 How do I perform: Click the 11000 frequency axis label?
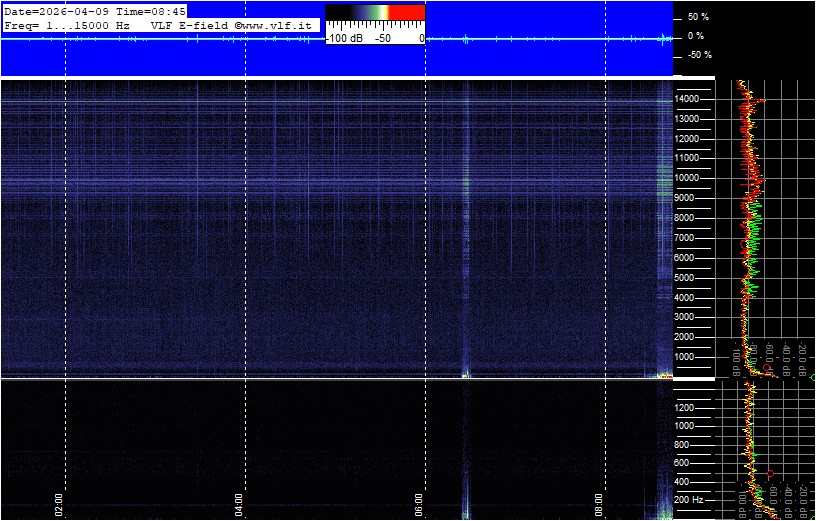pyautogui.click(x=687, y=158)
